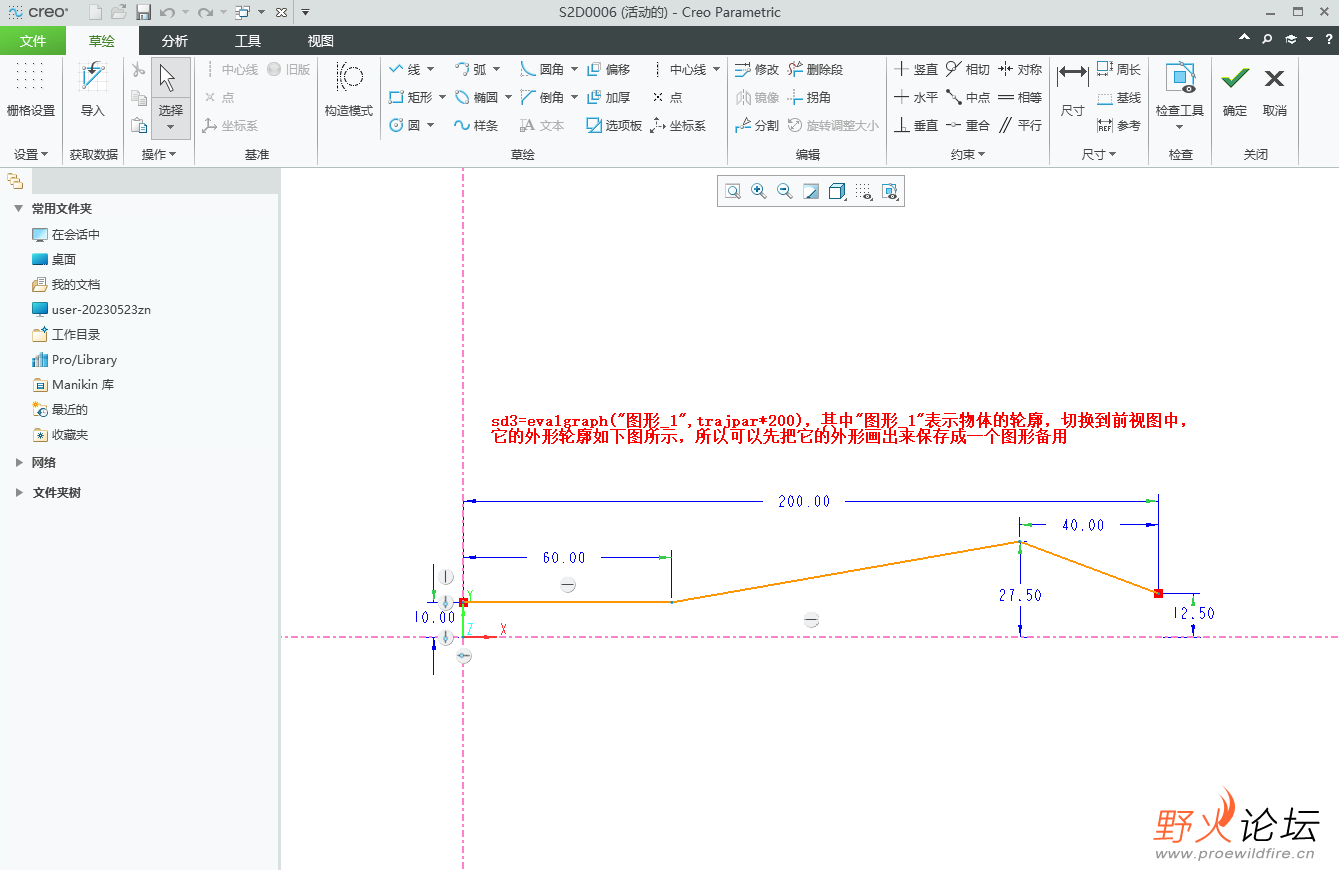The width and height of the screenshot is (1339, 870).
Task: Expand the 操作 group dropdown
Action: coord(159,154)
